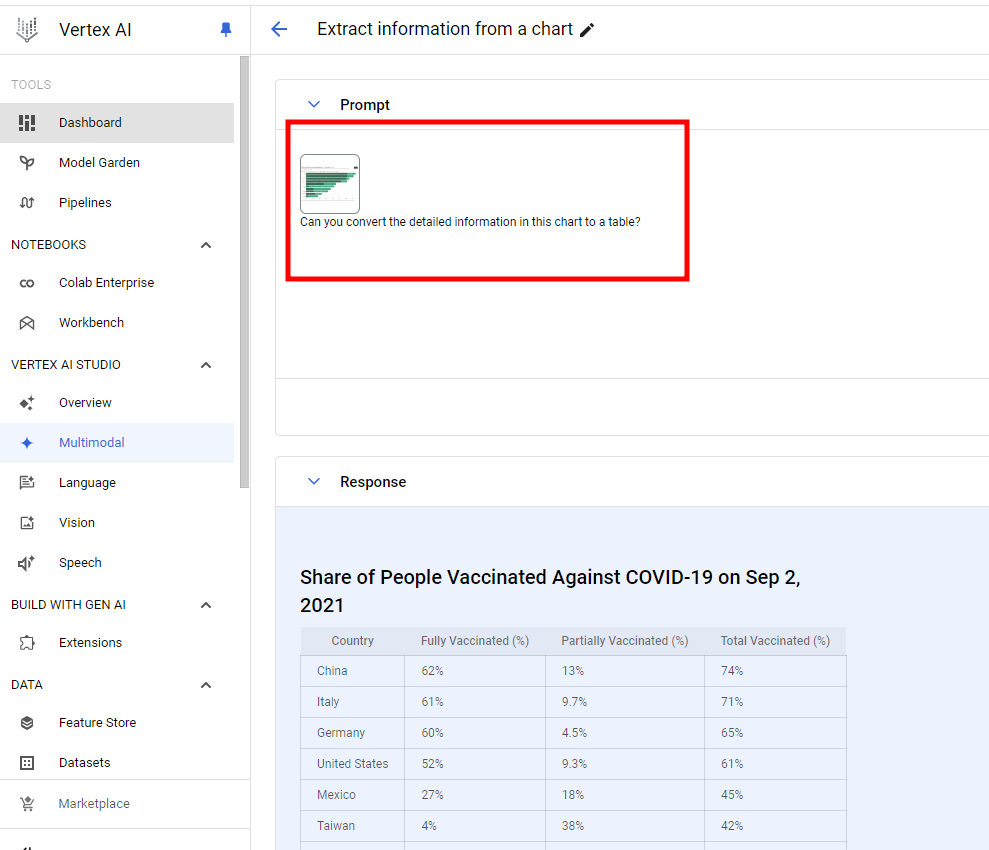Viewport: 989px width, 850px height.
Task: Click the Marketplace cart icon
Action: pyautogui.click(x=27, y=804)
